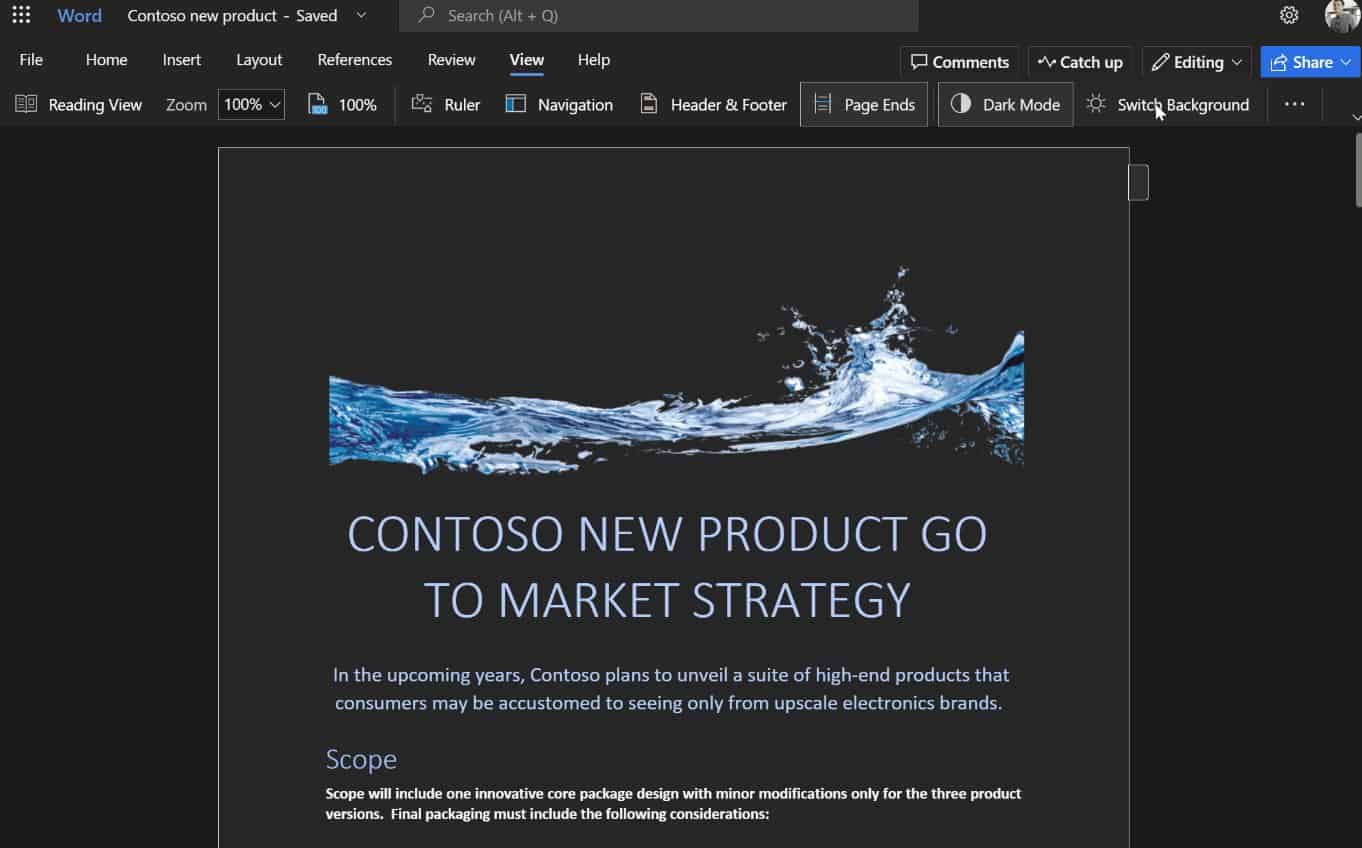Expand the ribbon with the chevron
The width and height of the screenshot is (1362, 848).
pyautogui.click(x=1356, y=118)
